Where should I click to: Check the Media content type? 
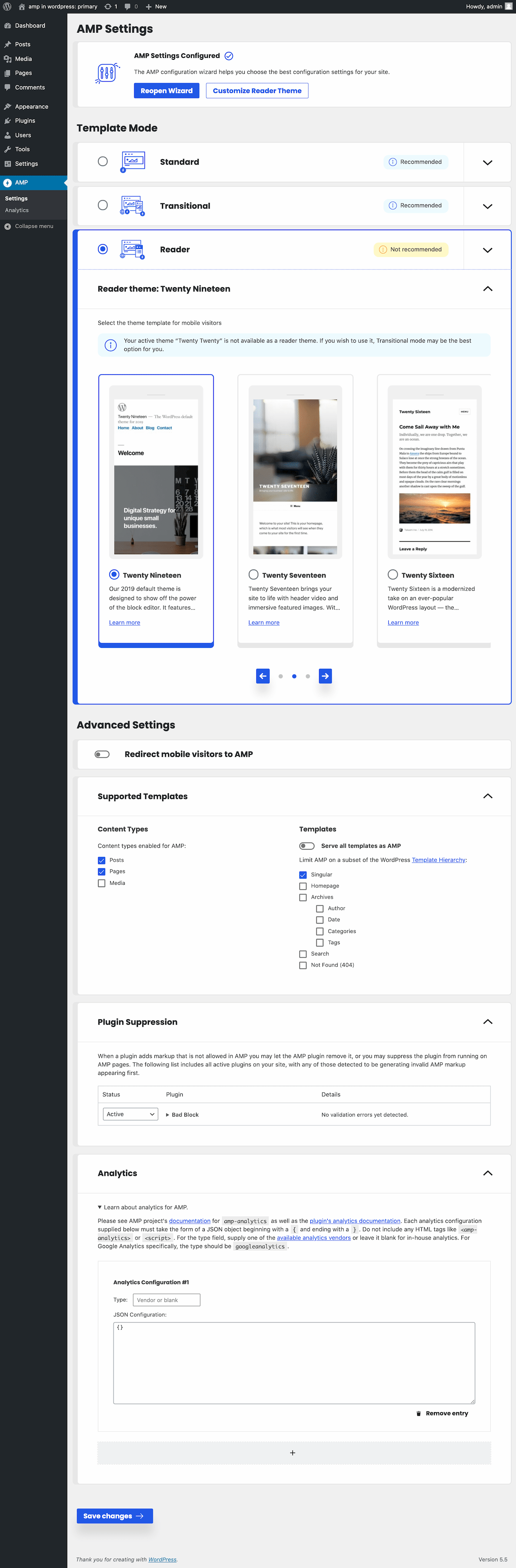(101, 883)
